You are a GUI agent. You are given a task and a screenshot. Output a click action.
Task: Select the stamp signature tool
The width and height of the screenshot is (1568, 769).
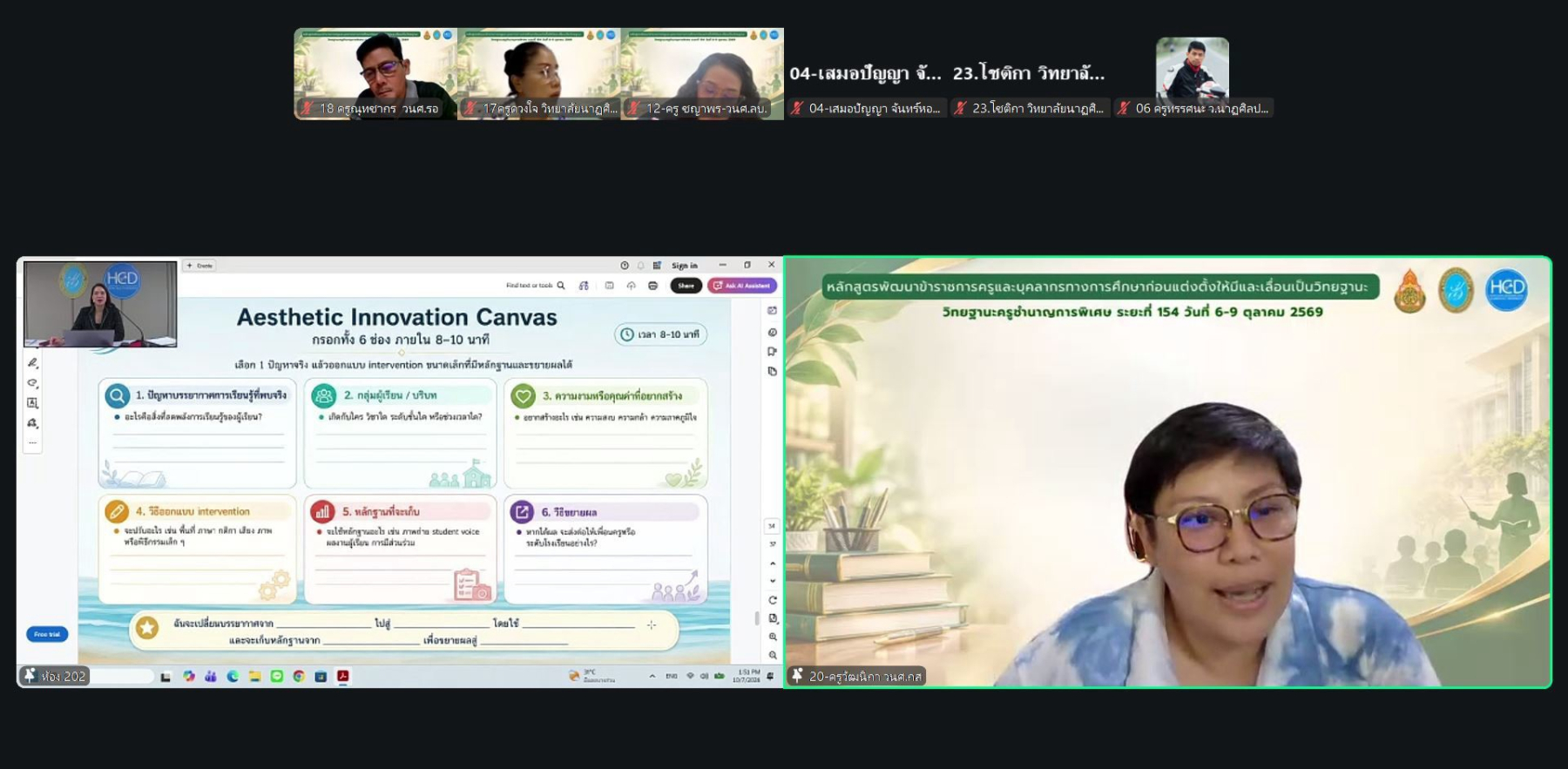click(x=32, y=423)
